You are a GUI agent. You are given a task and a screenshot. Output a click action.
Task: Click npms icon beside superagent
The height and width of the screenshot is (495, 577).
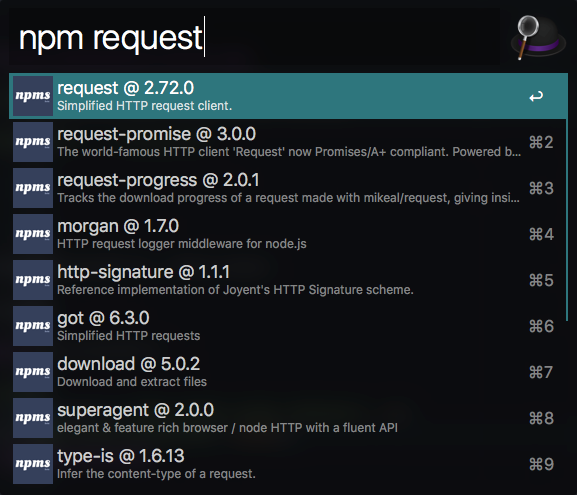33,418
